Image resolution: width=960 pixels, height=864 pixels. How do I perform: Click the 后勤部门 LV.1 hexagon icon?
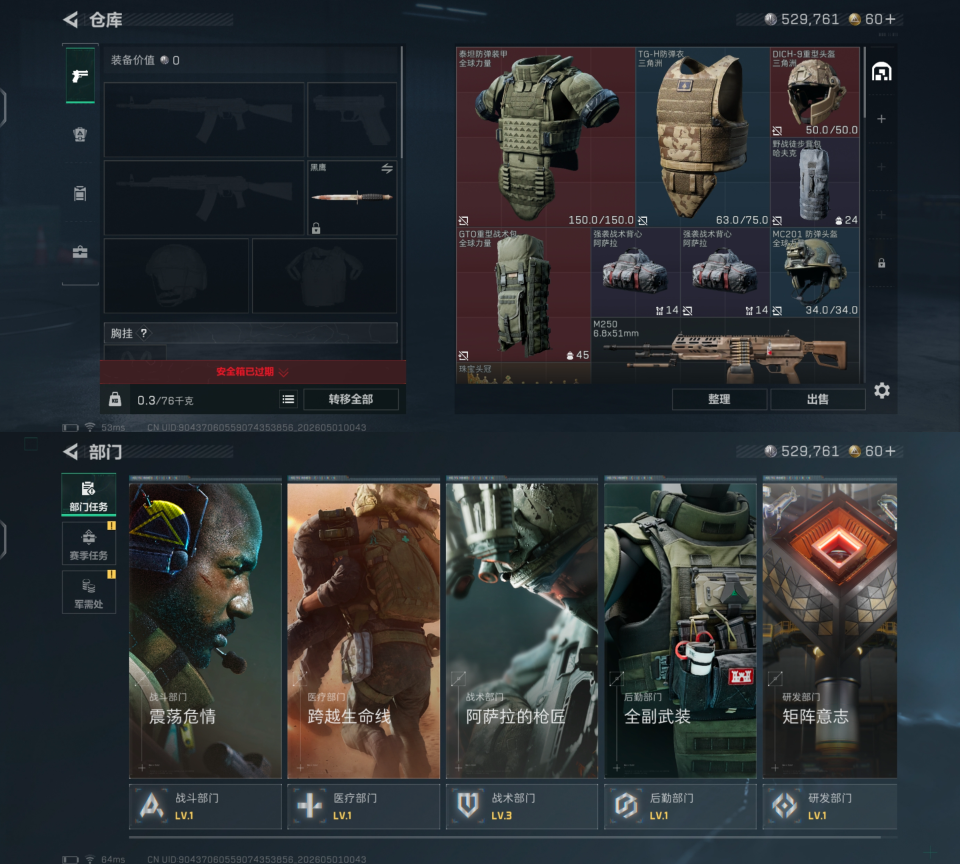click(x=626, y=805)
